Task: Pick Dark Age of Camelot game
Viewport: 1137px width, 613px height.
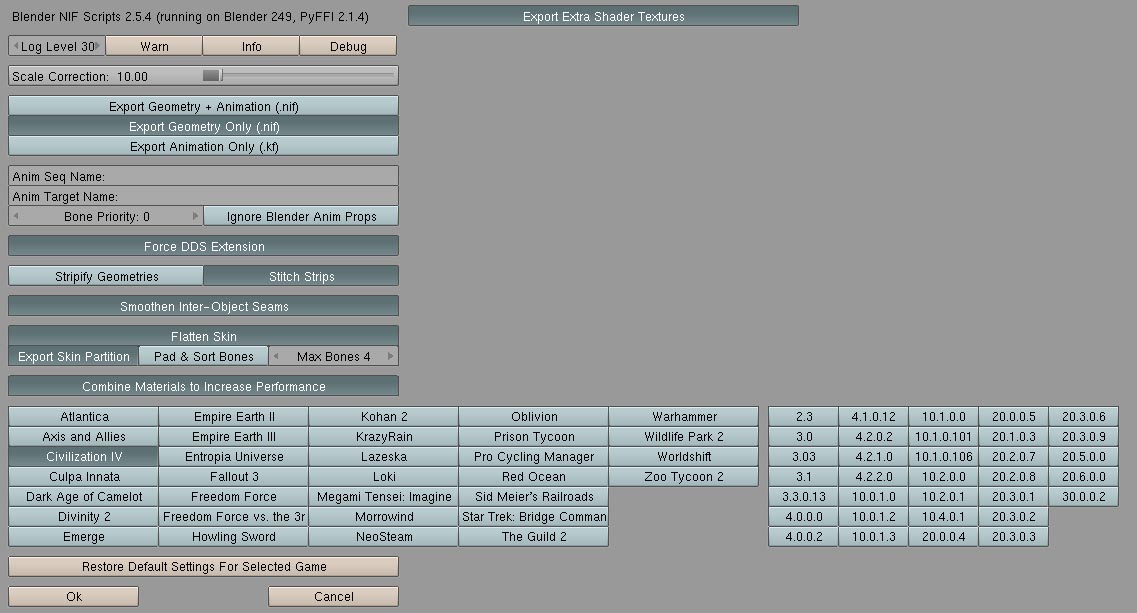Action: pyautogui.click(x=83, y=496)
